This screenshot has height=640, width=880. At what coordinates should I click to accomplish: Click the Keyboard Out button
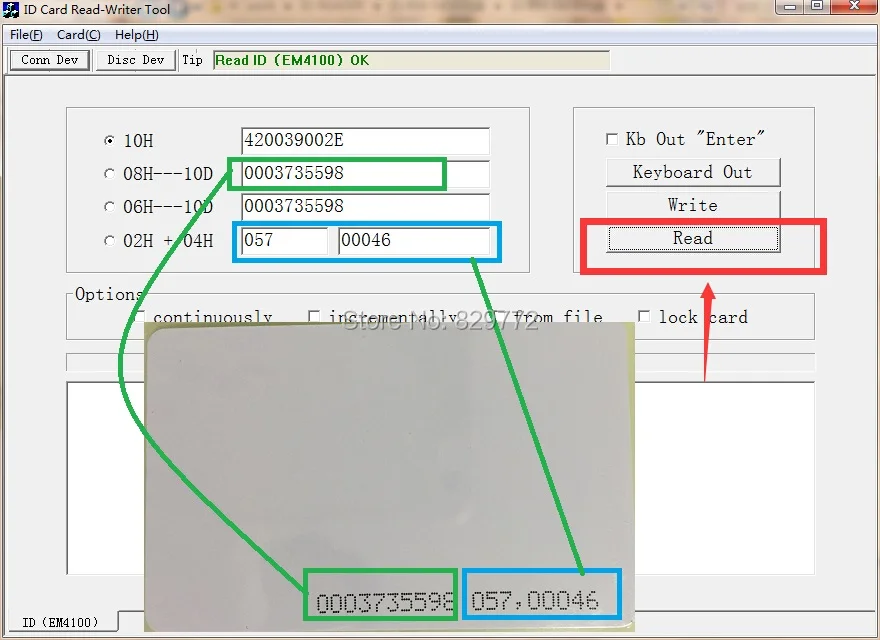[693, 172]
